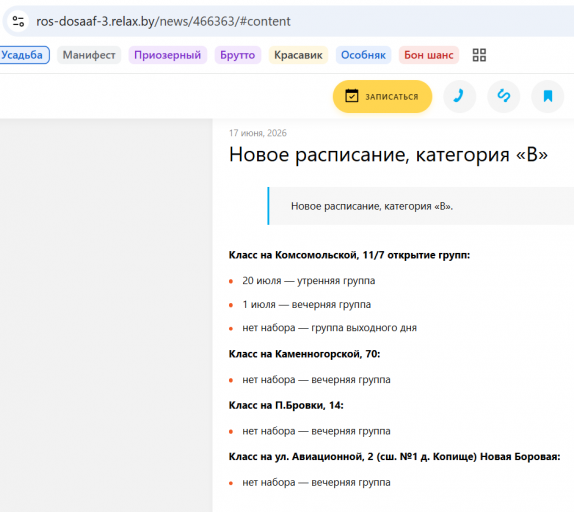The image size is (574, 512).
Task: Select the Брутто tab group
Action: 238,55
